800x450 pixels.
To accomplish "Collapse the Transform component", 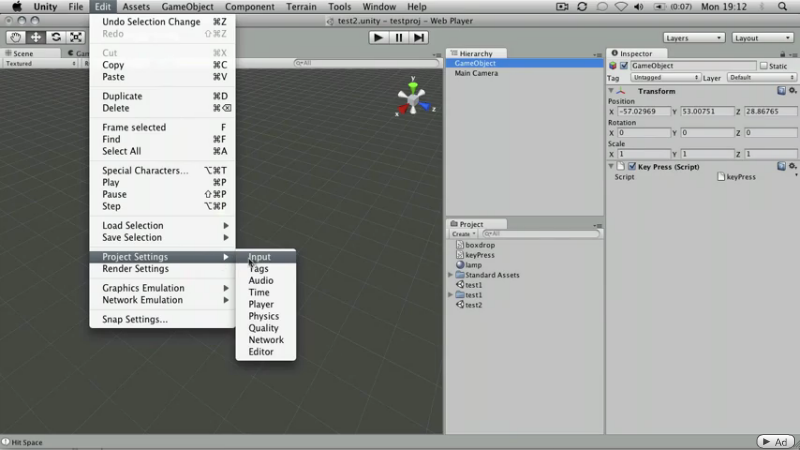I will click(x=611, y=91).
